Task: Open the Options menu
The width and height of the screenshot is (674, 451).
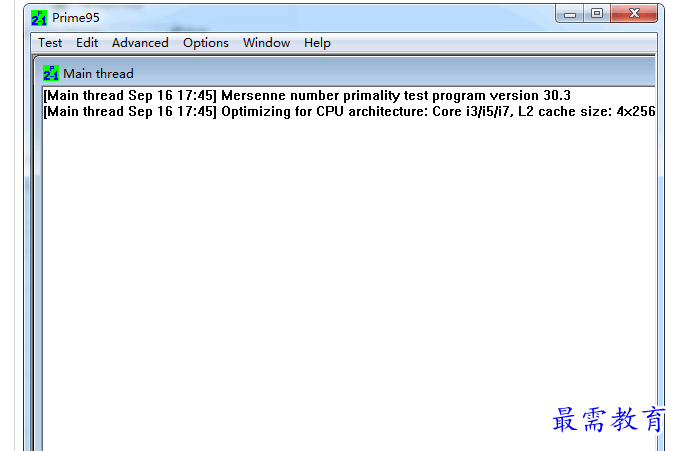Action: pyautogui.click(x=205, y=43)
